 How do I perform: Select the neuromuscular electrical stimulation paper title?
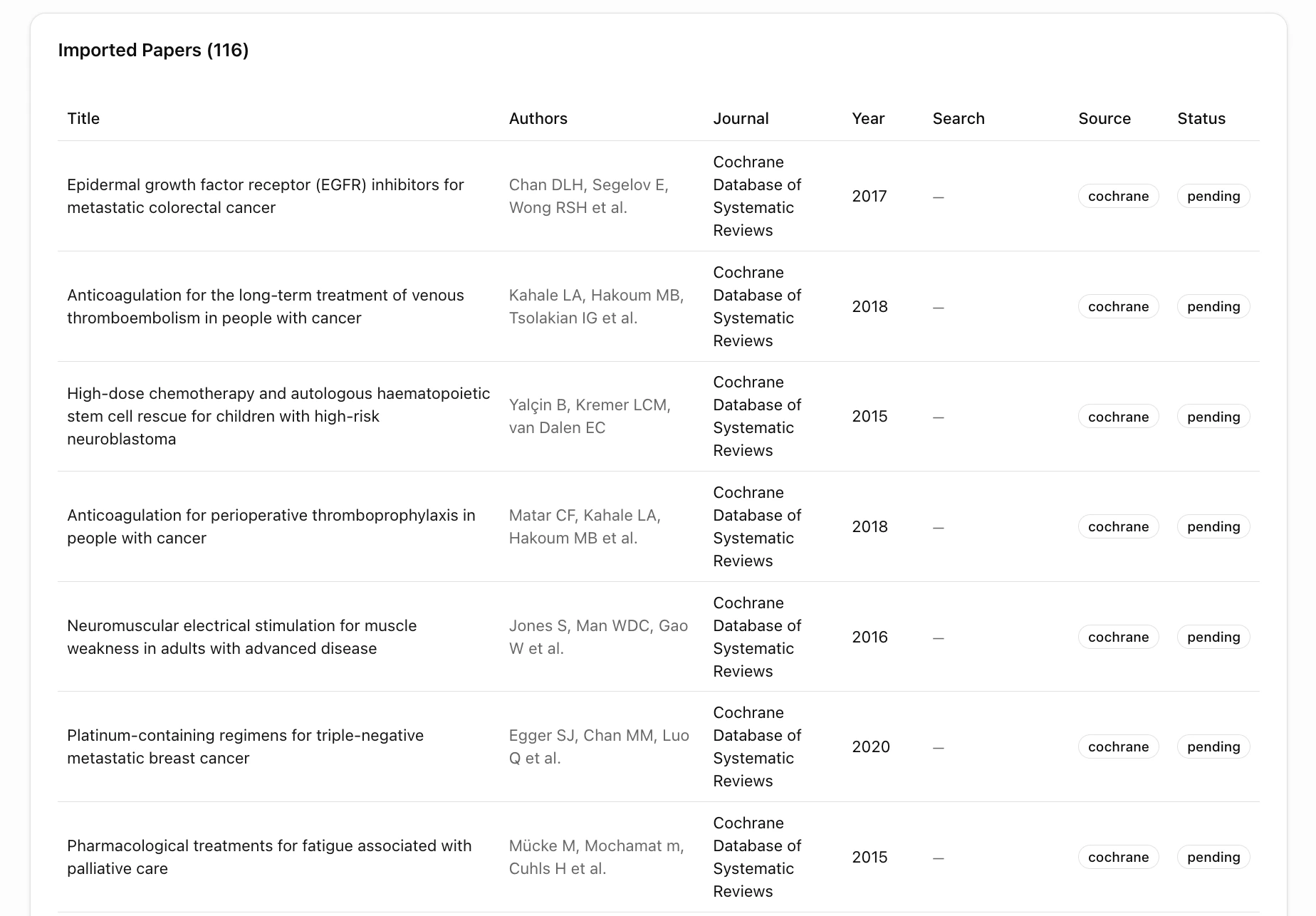[x=242, y=637]
